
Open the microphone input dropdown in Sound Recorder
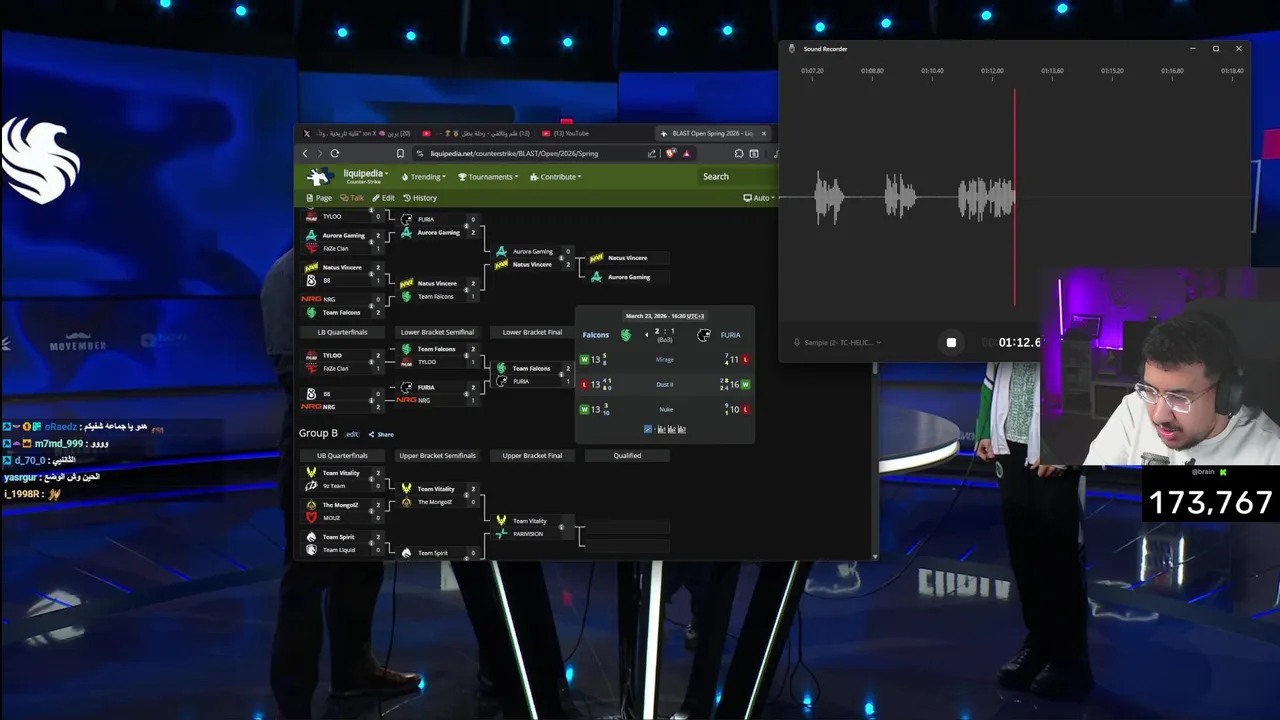(838, 342)
